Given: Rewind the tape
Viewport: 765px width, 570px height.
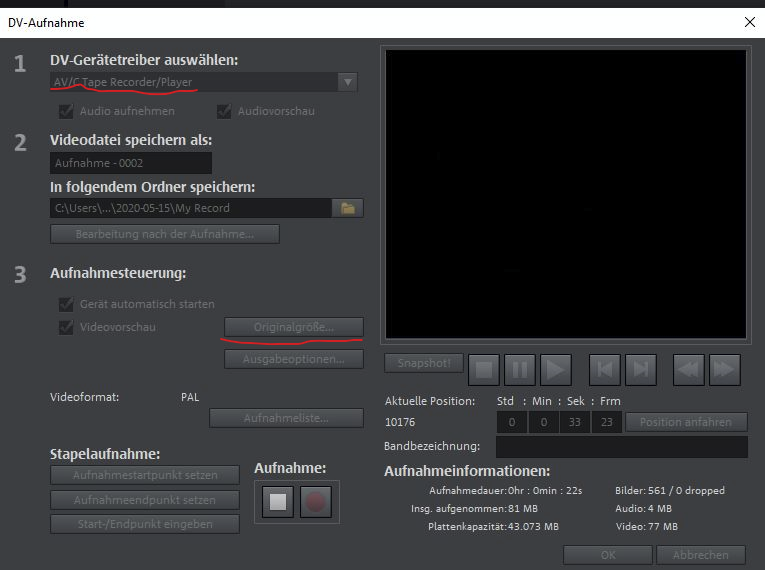Looking at the screenshot, I should coord(688,370).
